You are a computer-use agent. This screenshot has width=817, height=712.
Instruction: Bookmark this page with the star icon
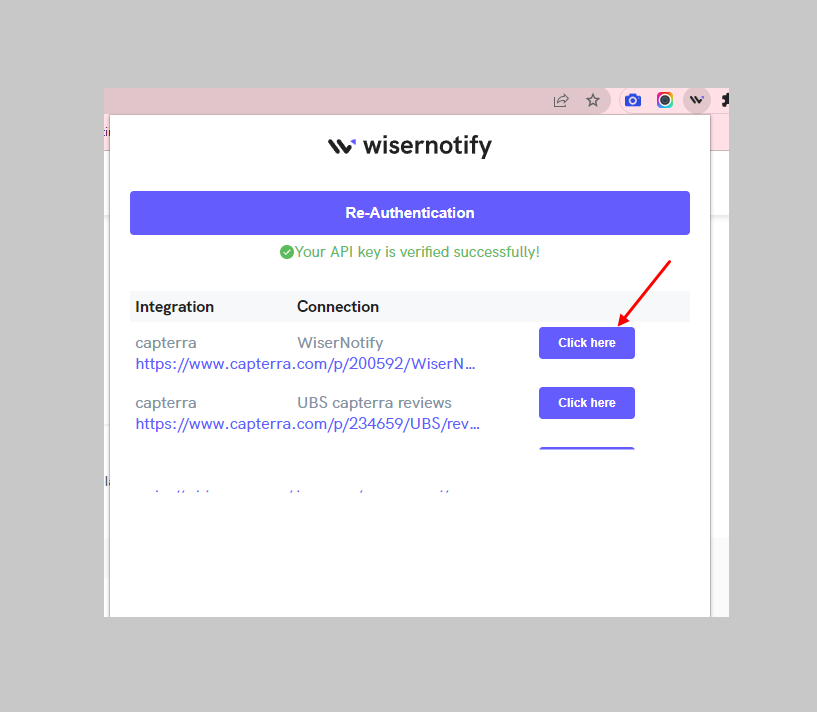[592, 100]
